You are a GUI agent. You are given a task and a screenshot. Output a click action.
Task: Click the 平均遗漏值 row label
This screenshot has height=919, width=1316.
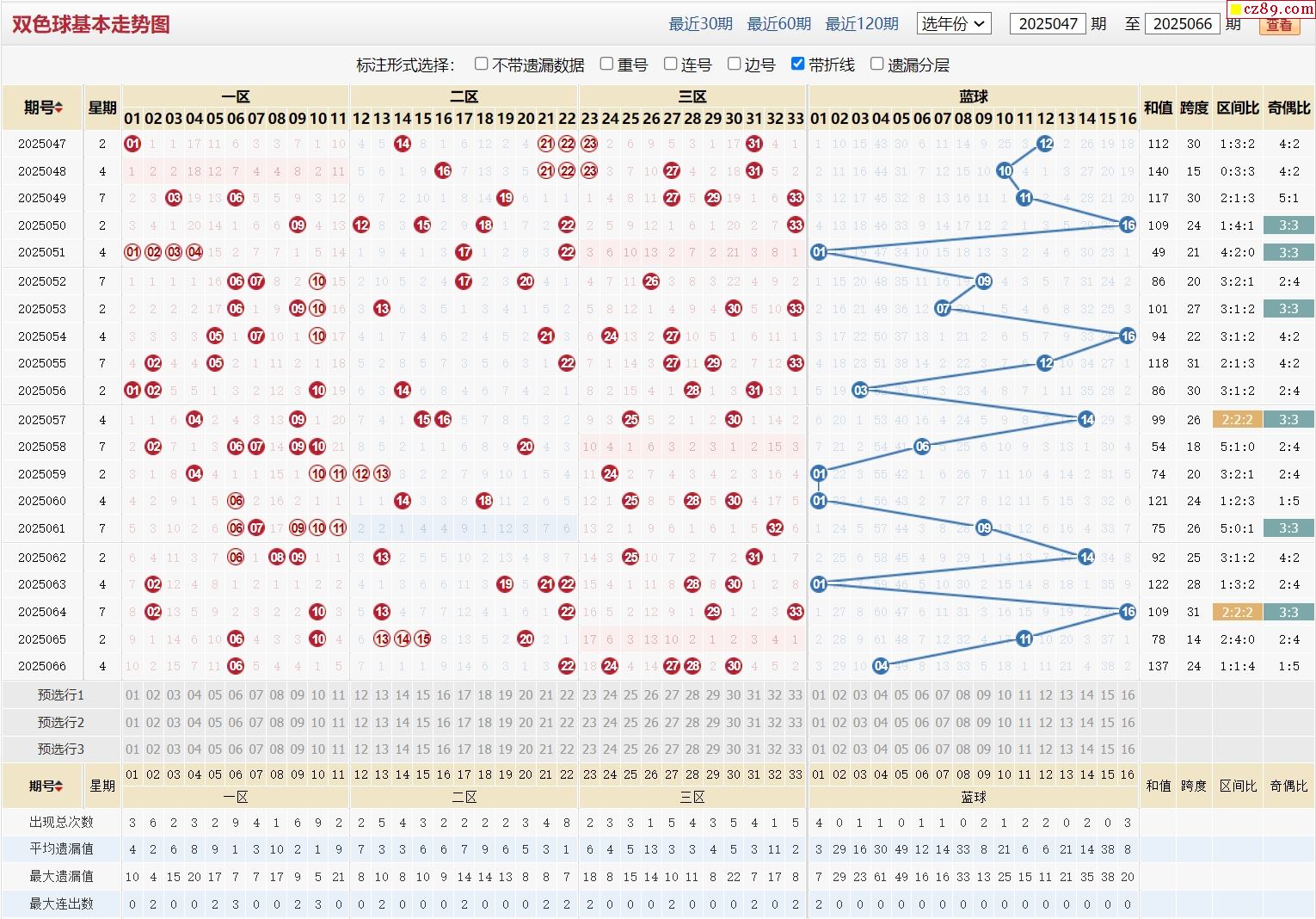[61, 849]
